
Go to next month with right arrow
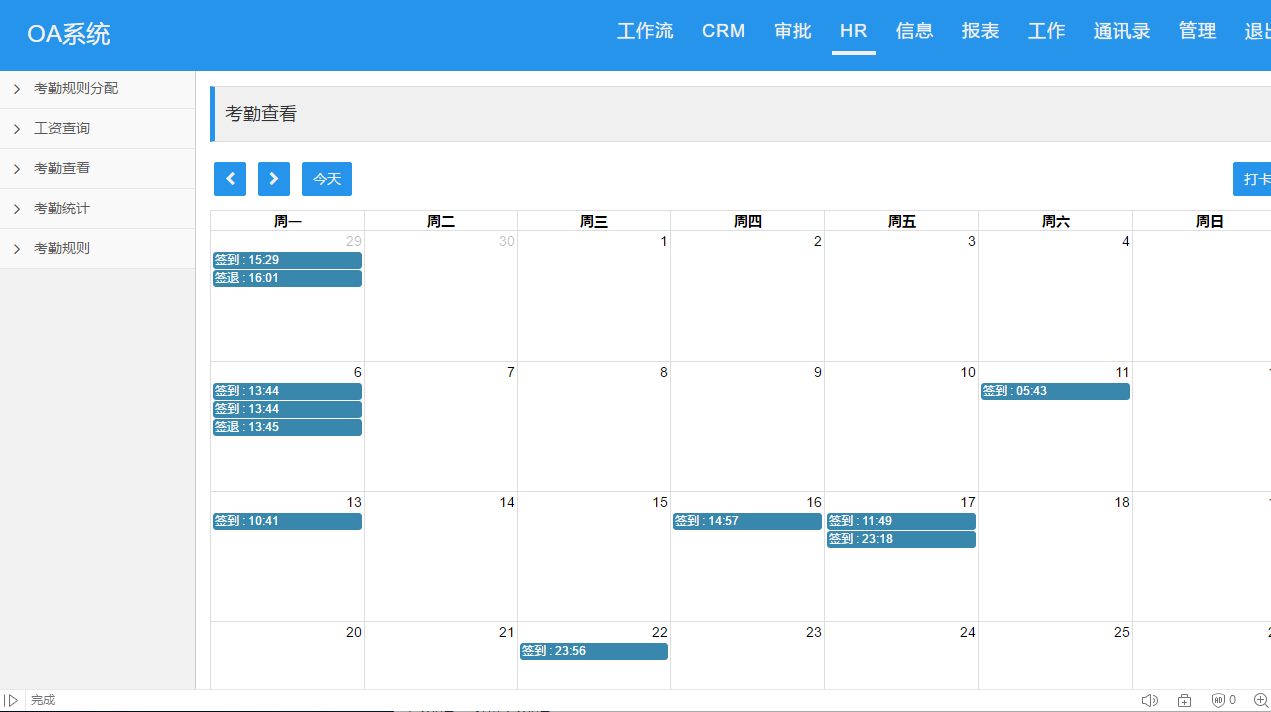pyautogui.click(x=274, y=179)
